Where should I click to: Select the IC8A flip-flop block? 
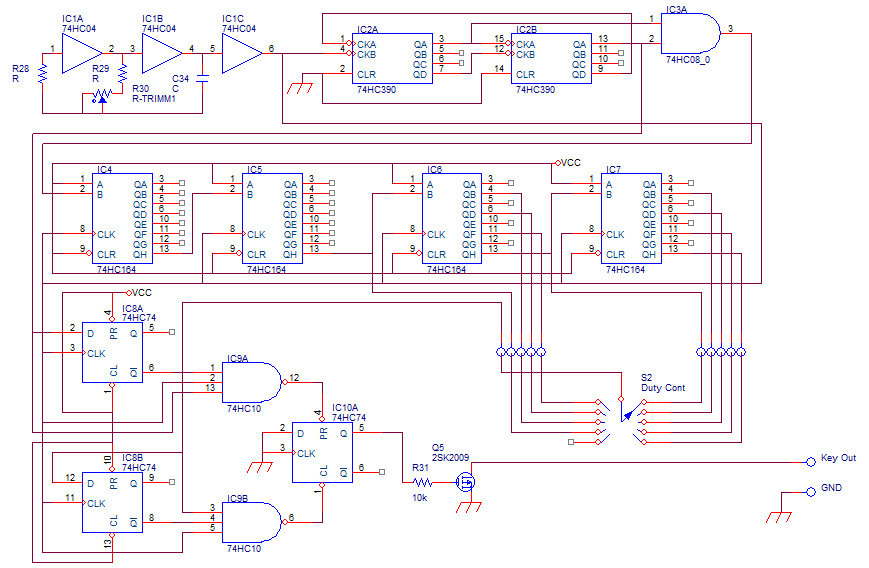click(x=113, y=352)
